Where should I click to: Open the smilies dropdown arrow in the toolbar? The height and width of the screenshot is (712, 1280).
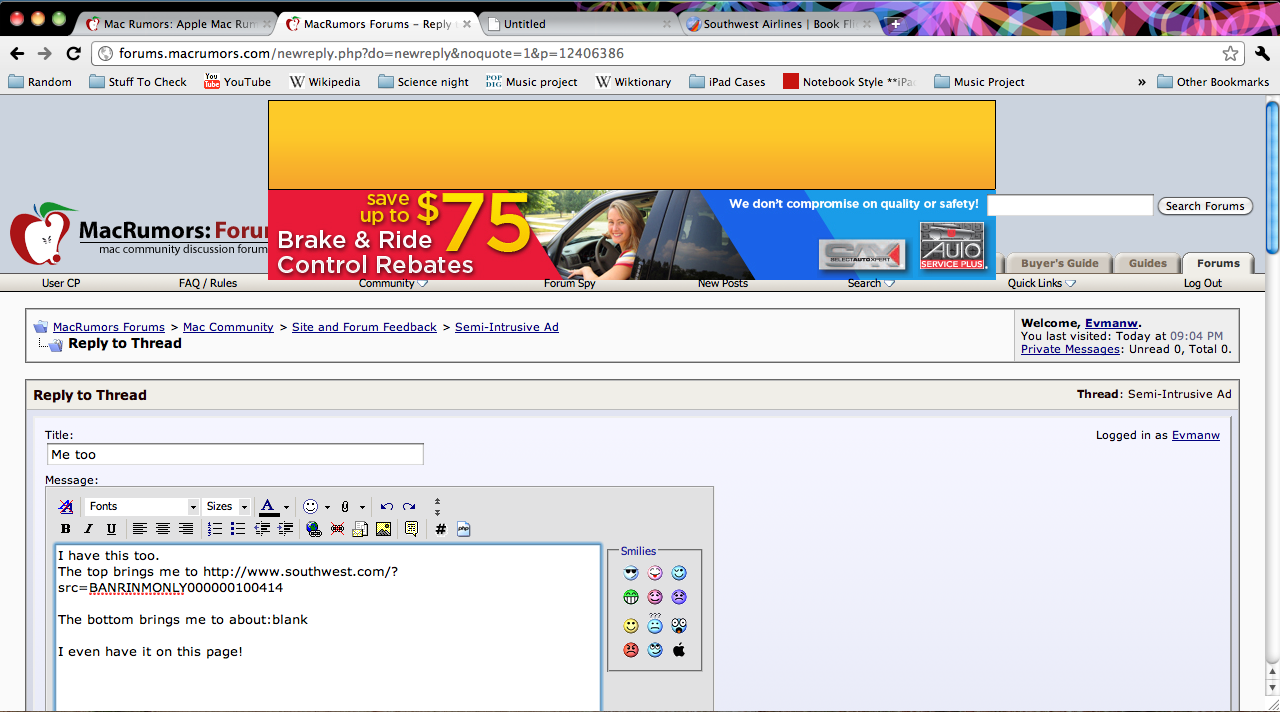pos(327,507)
